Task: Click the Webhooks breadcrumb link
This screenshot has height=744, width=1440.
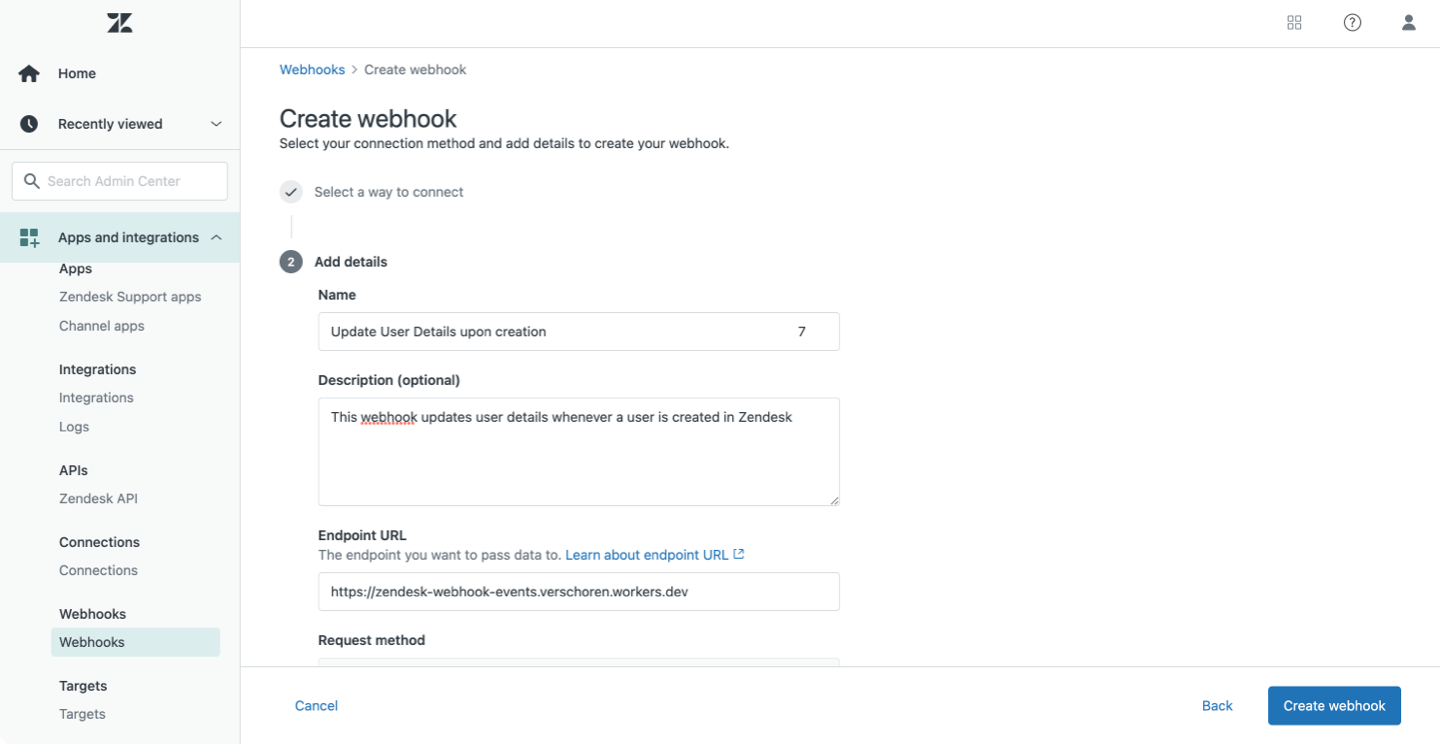Action: coord(312,70)
